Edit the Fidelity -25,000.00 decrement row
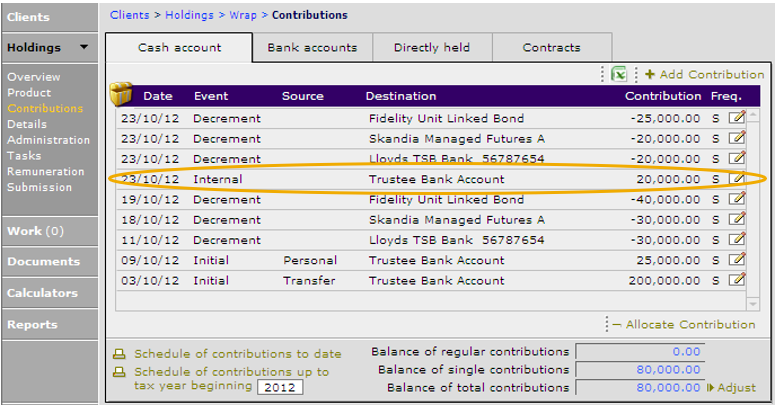Screen dimensions: 779x407 737,118
